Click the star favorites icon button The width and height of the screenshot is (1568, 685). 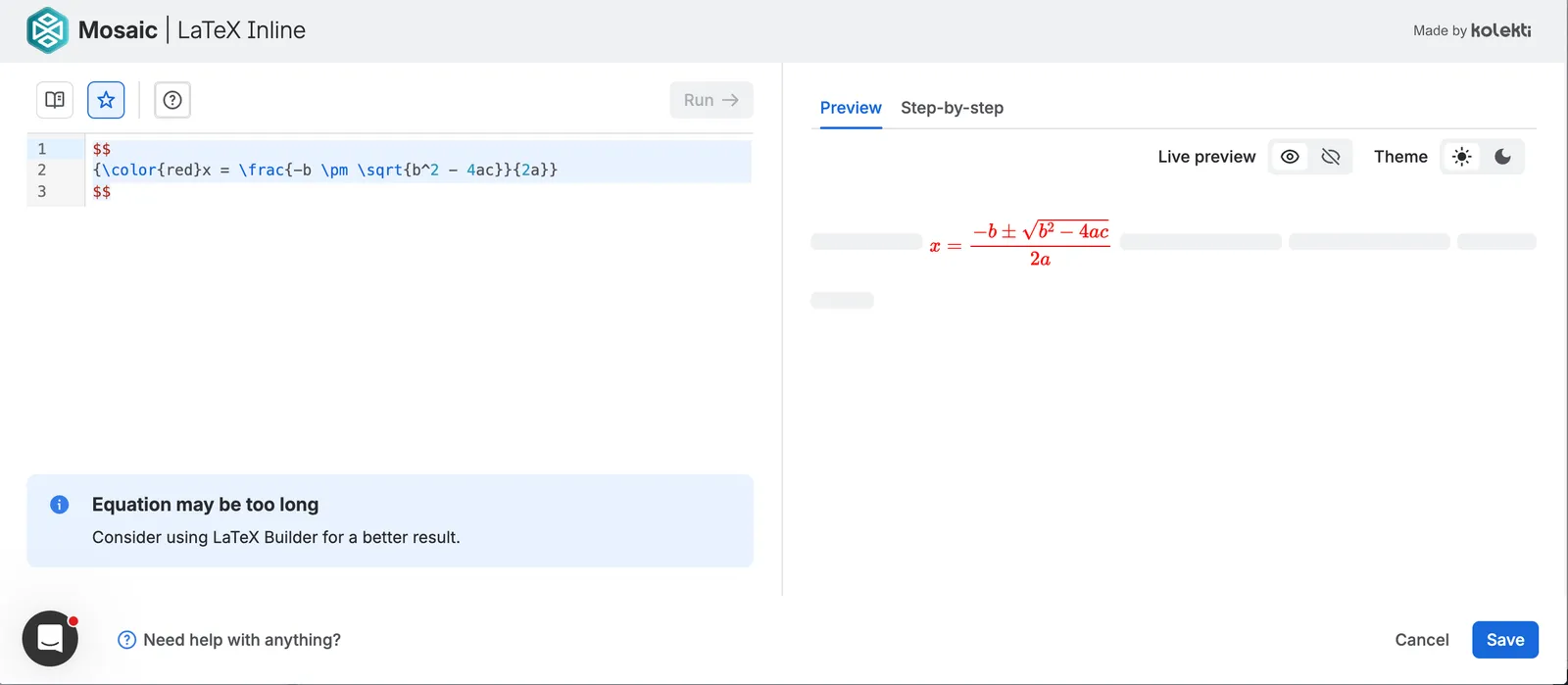(x=106, y=100)
